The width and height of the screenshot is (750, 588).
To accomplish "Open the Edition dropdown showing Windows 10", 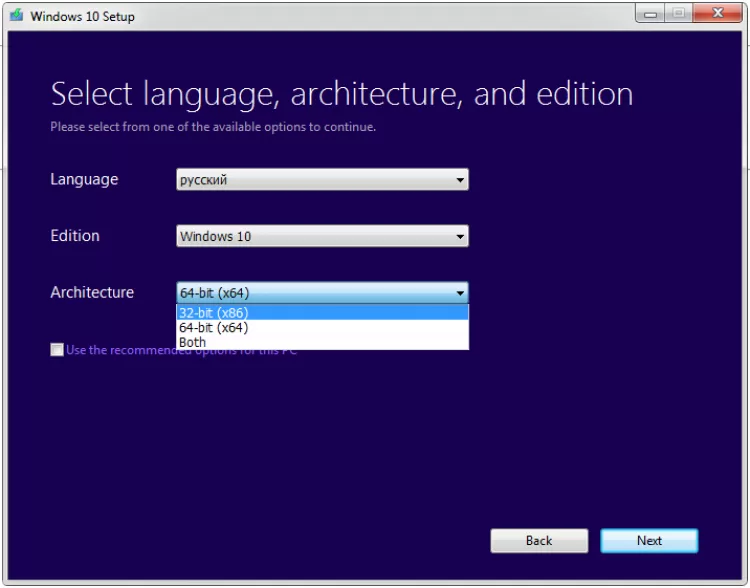I will coord(322,236).
